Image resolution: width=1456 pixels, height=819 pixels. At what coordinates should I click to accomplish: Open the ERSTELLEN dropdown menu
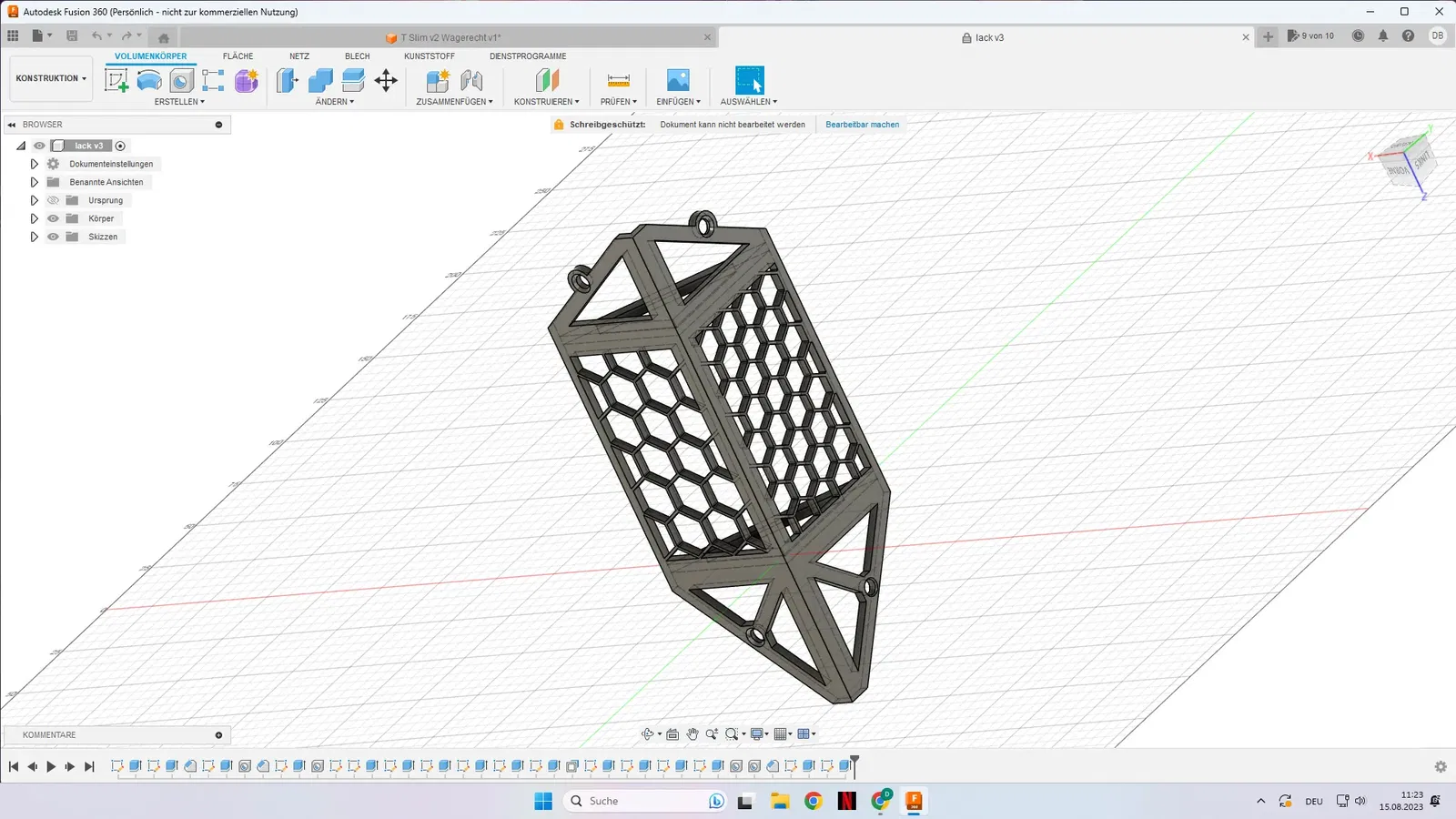point(179,102)
